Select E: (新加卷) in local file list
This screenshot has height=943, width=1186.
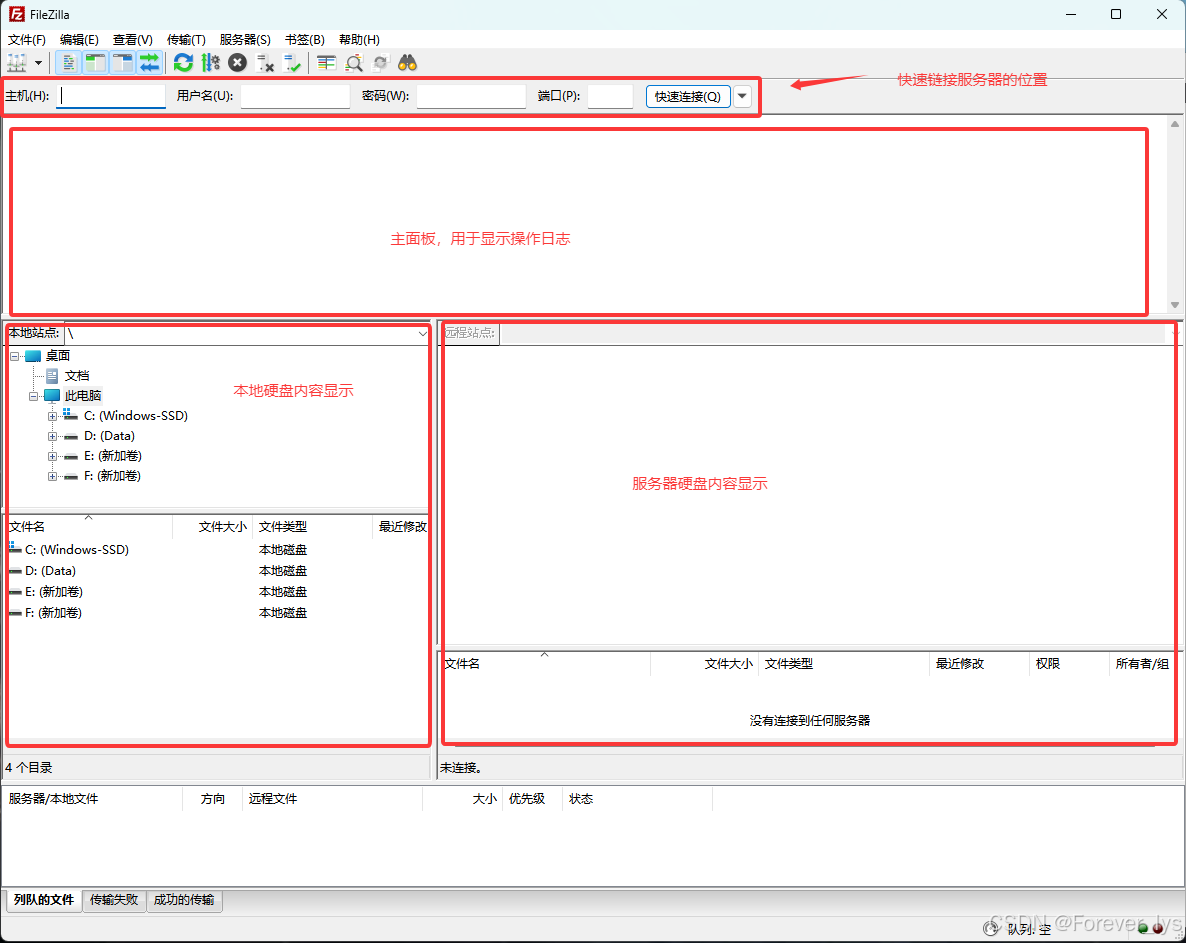(54, 591)
